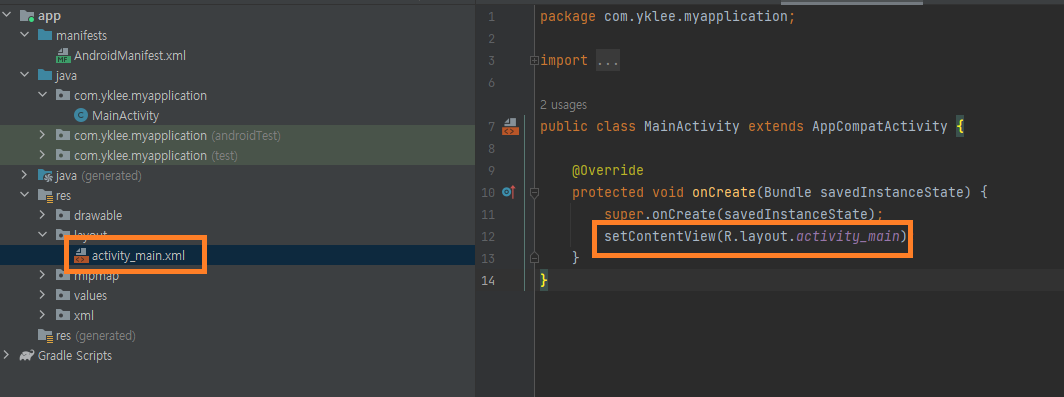1064x397 pixels.
Task: Click related XML file gutter icon line 7
Action: coord(510,126)
